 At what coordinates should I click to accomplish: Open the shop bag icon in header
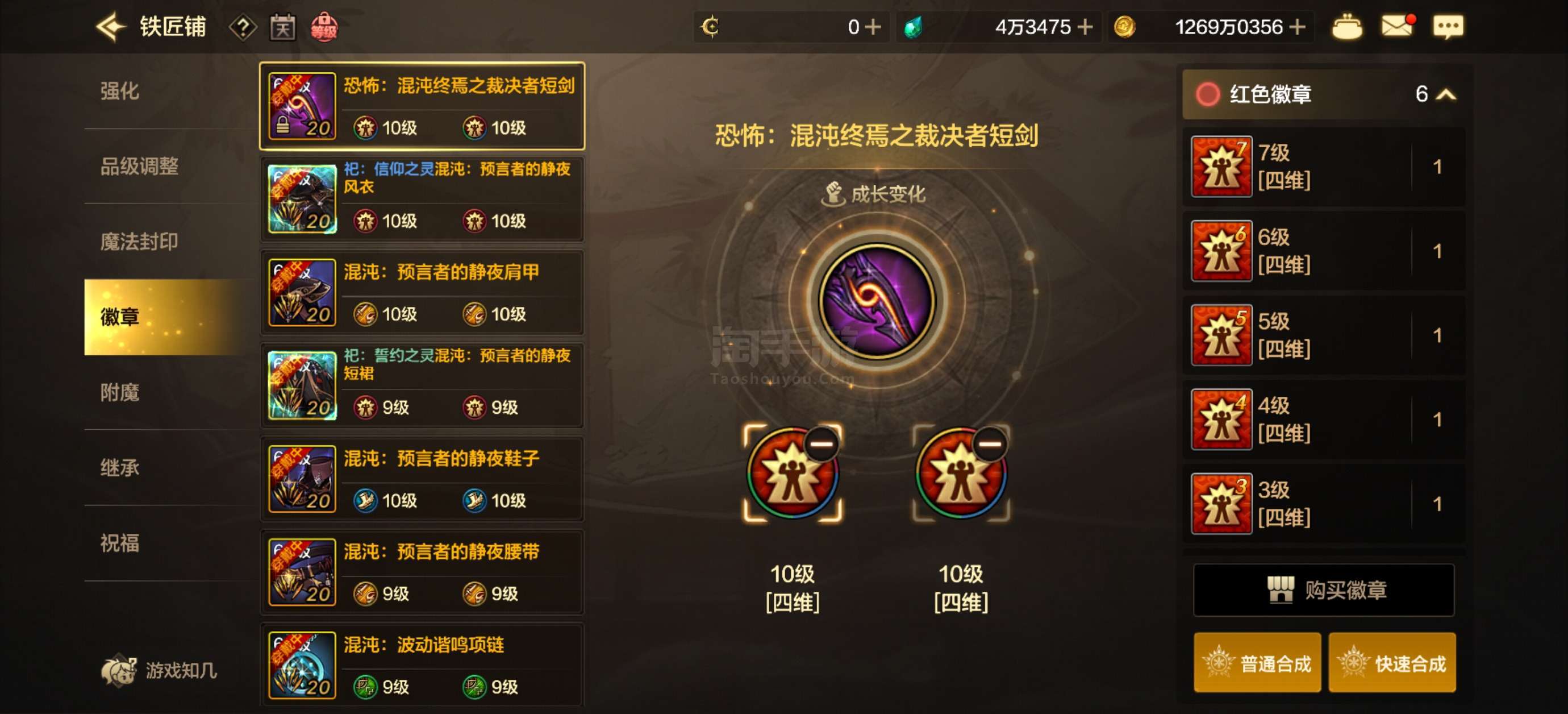tap(1347, 27)
